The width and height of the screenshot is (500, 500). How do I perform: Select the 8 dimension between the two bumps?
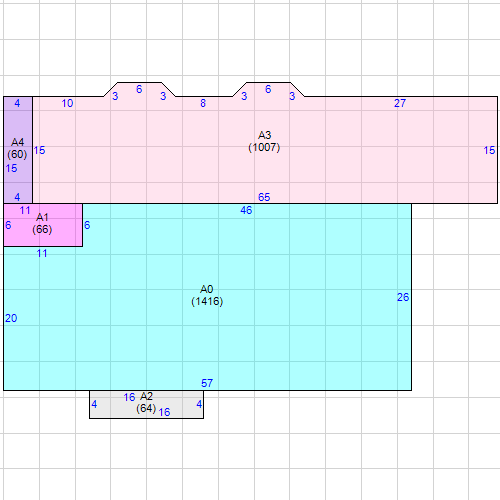203,103
